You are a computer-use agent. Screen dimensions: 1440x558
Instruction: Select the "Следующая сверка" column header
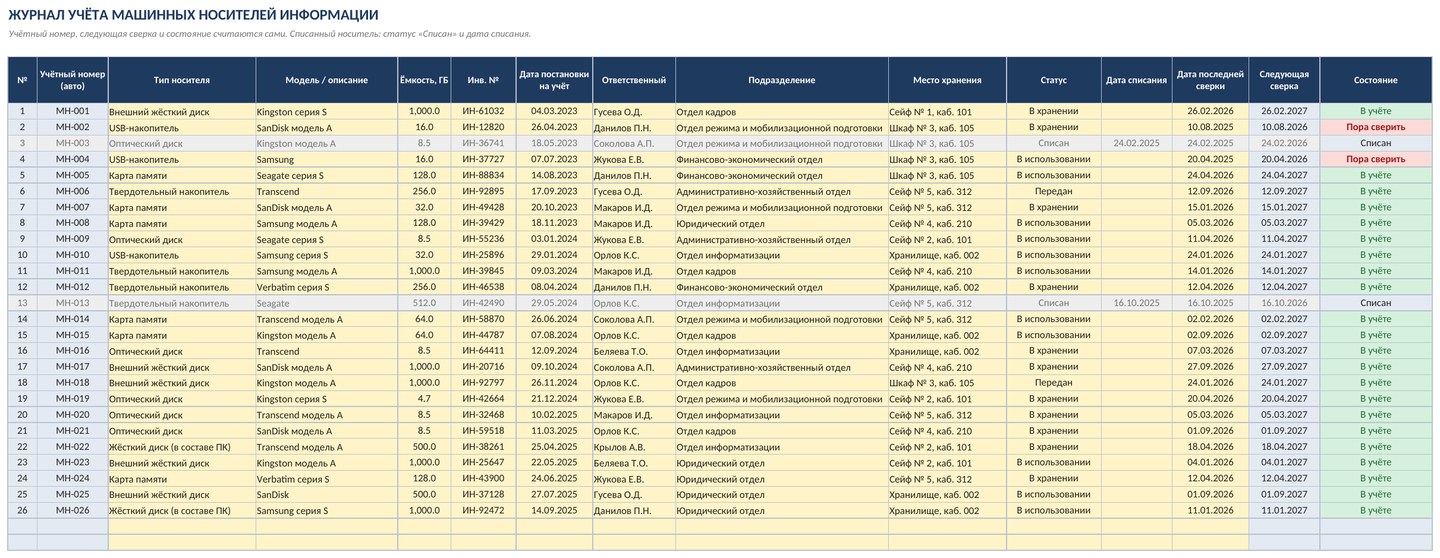(x=1284, y=80)
